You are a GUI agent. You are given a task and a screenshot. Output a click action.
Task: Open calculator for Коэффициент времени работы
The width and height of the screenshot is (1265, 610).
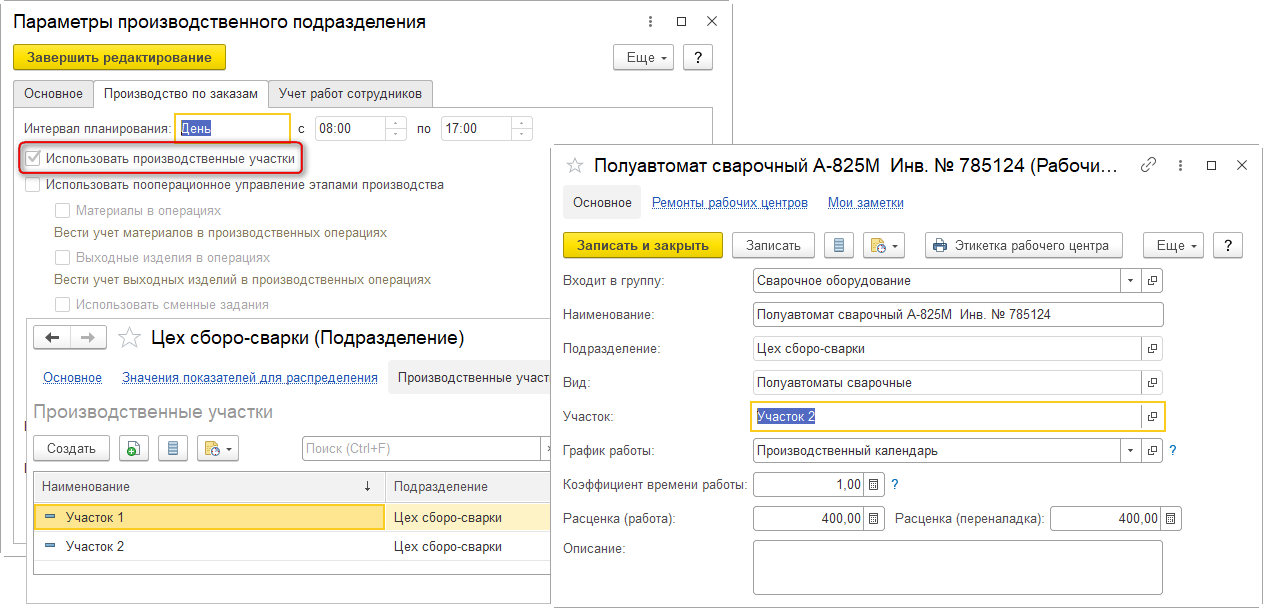(x=872, y=485)
